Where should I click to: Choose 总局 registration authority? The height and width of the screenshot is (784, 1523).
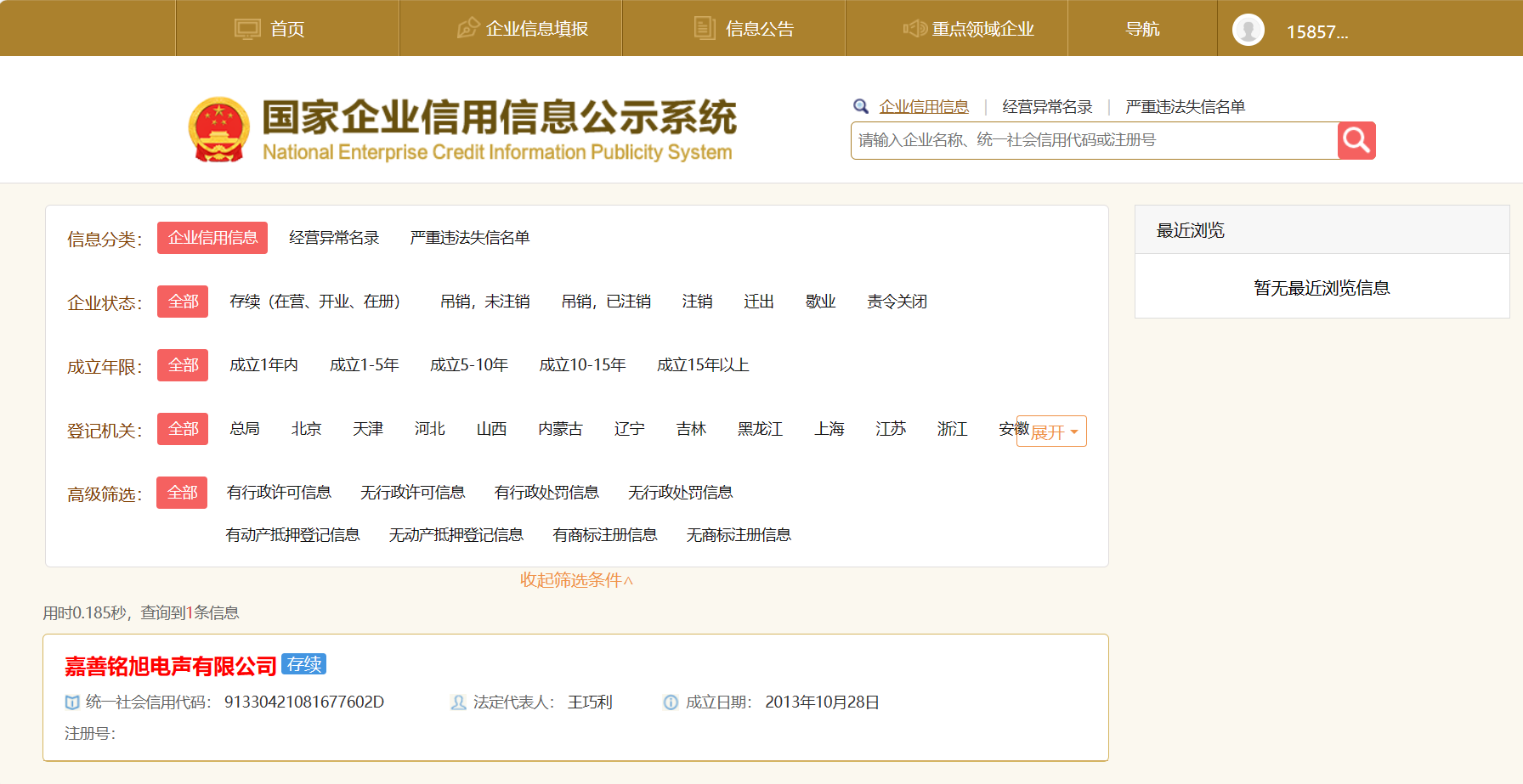(x=245, y=429)
